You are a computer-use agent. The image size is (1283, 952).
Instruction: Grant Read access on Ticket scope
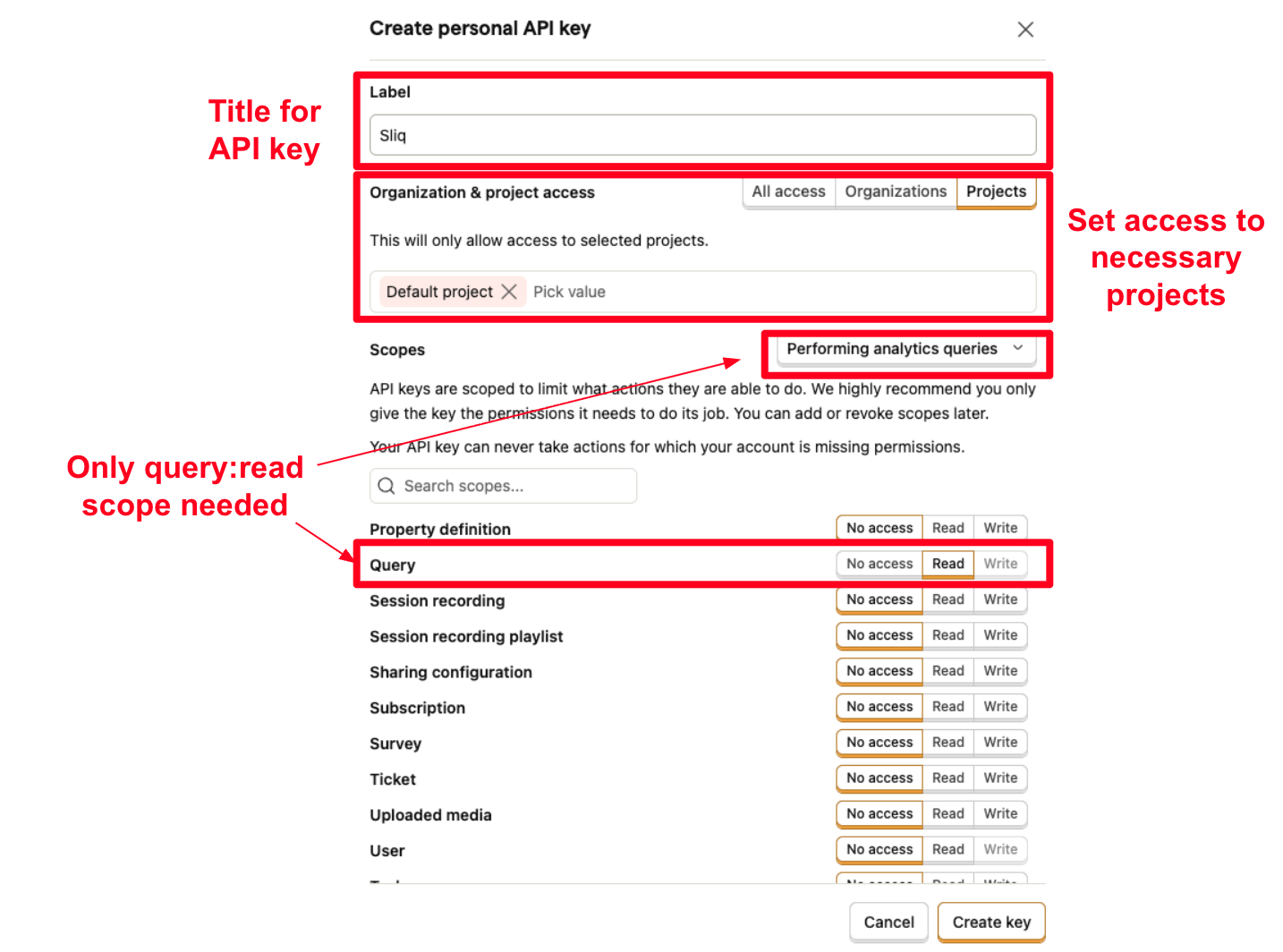tap(947, 778)
